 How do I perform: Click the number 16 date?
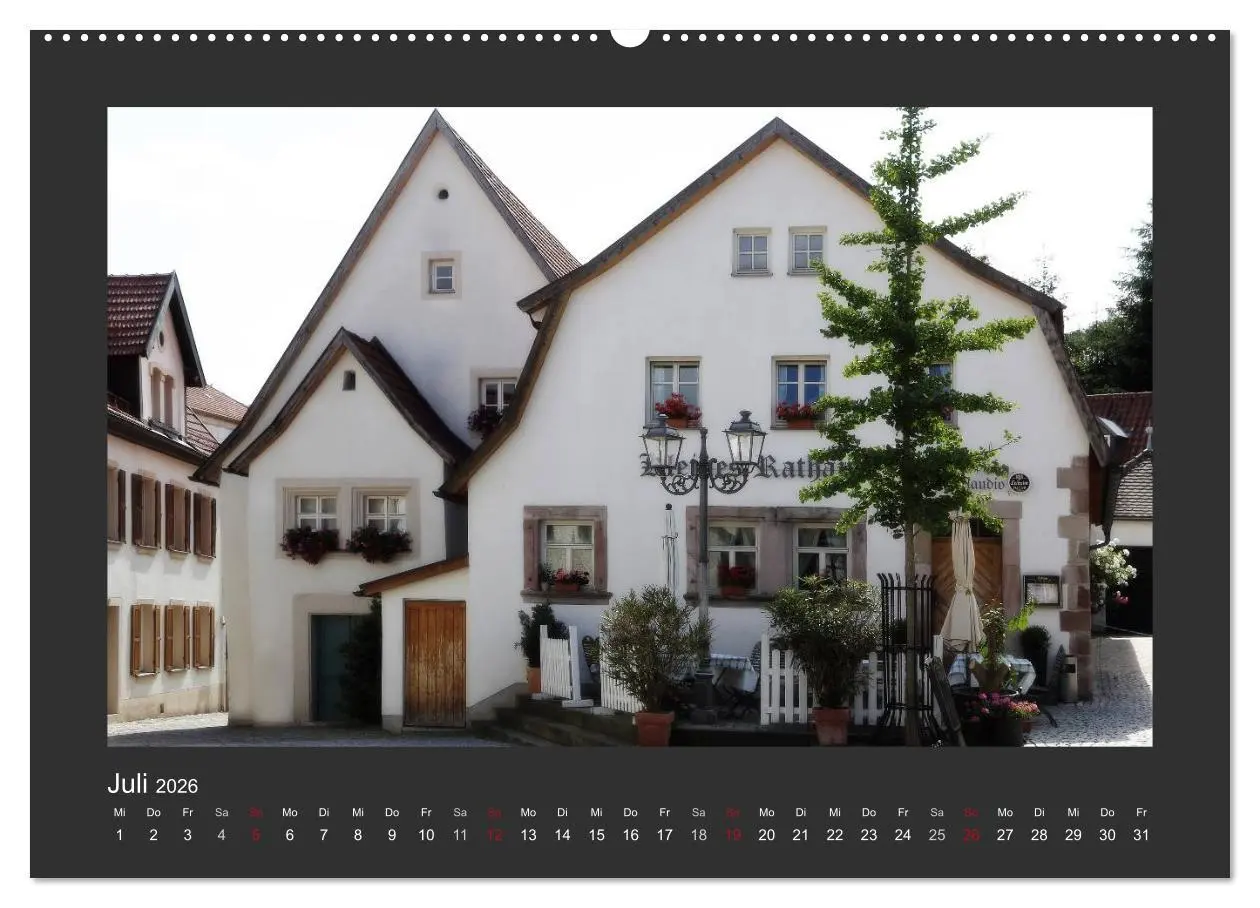[630, 835]
